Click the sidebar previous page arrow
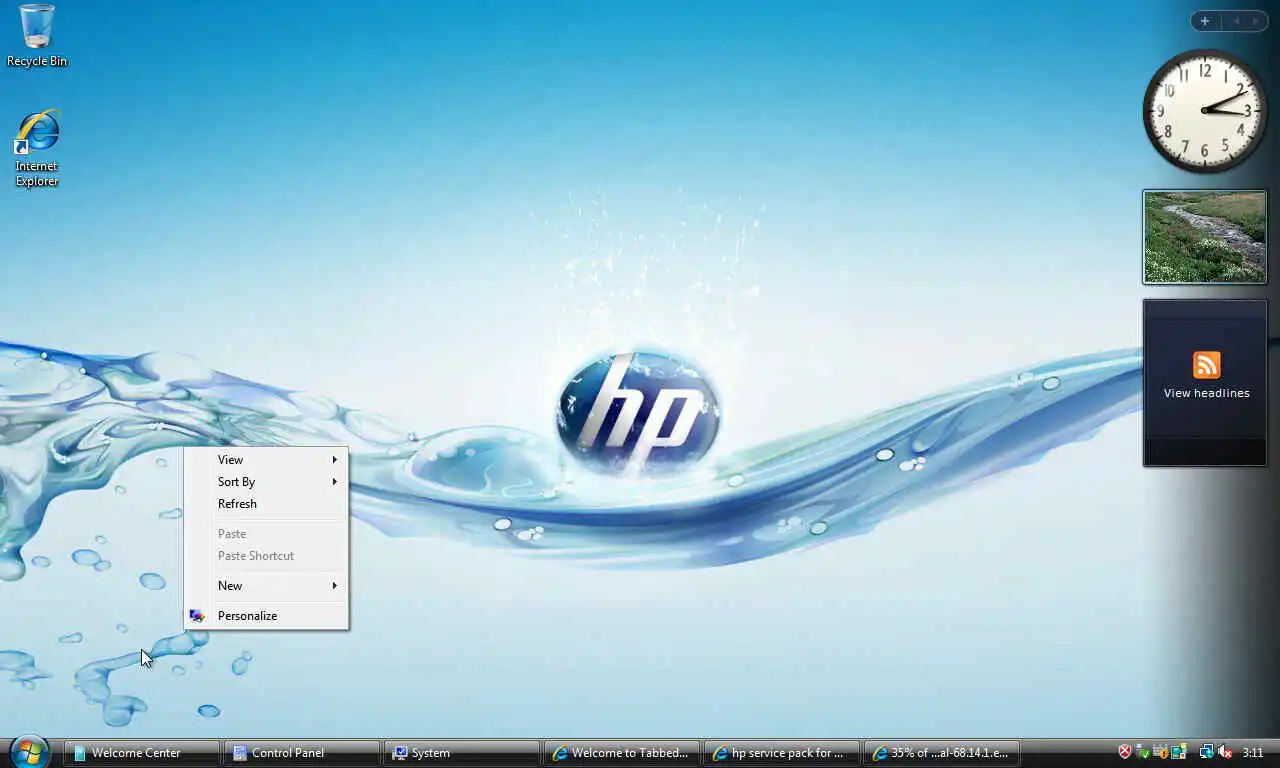1280x768 pixels. 1236,21
